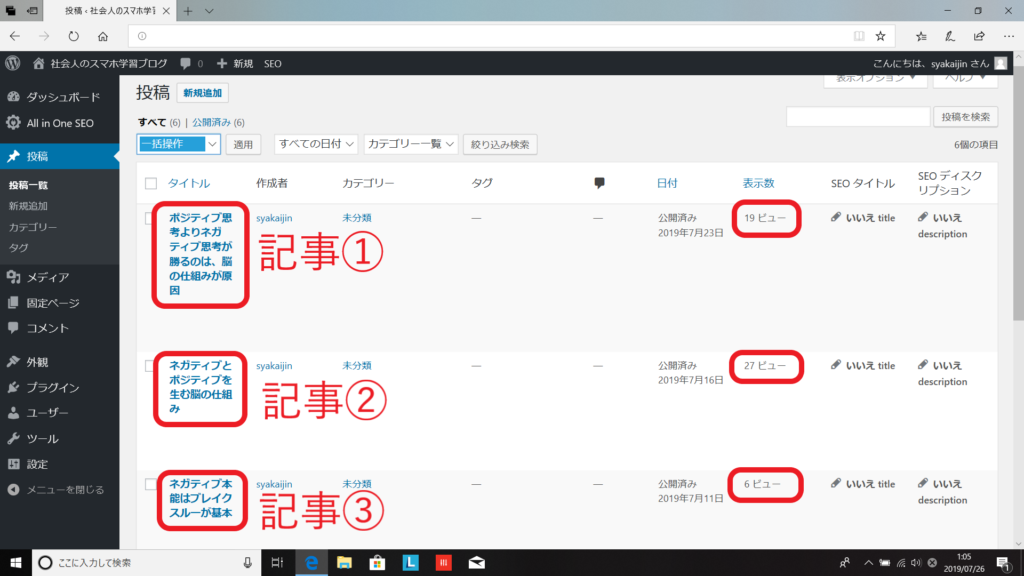Open the メディア menu in sidebar

[x=48, y=277]
